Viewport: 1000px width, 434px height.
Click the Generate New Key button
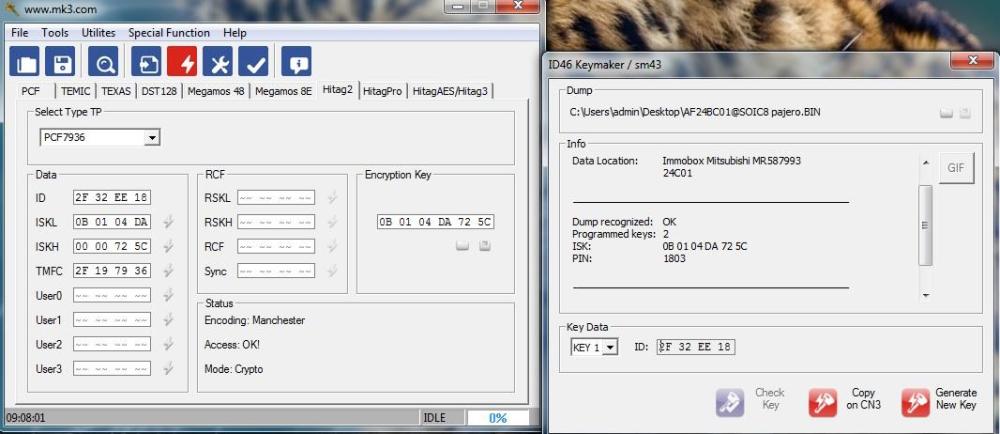938,401
